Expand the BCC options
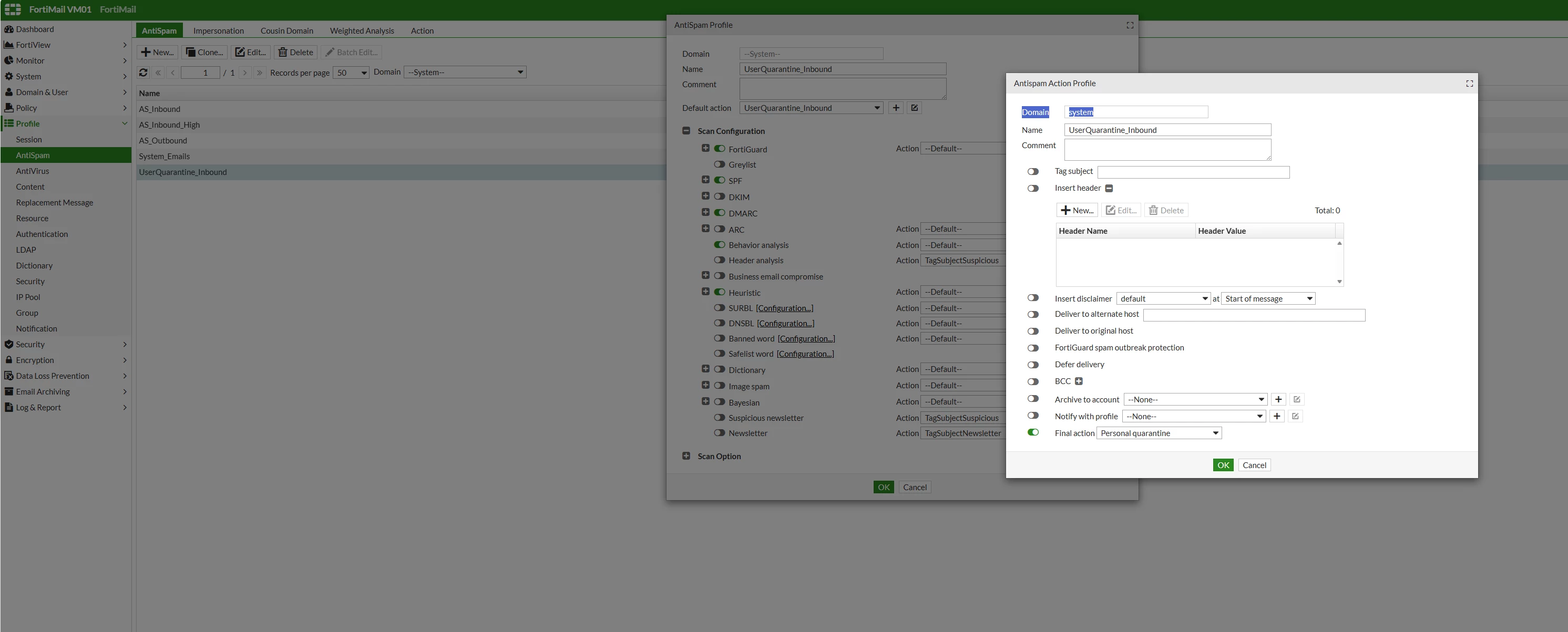The height and width of the screenshot is (632, 1568). [x=1079, y=381]
